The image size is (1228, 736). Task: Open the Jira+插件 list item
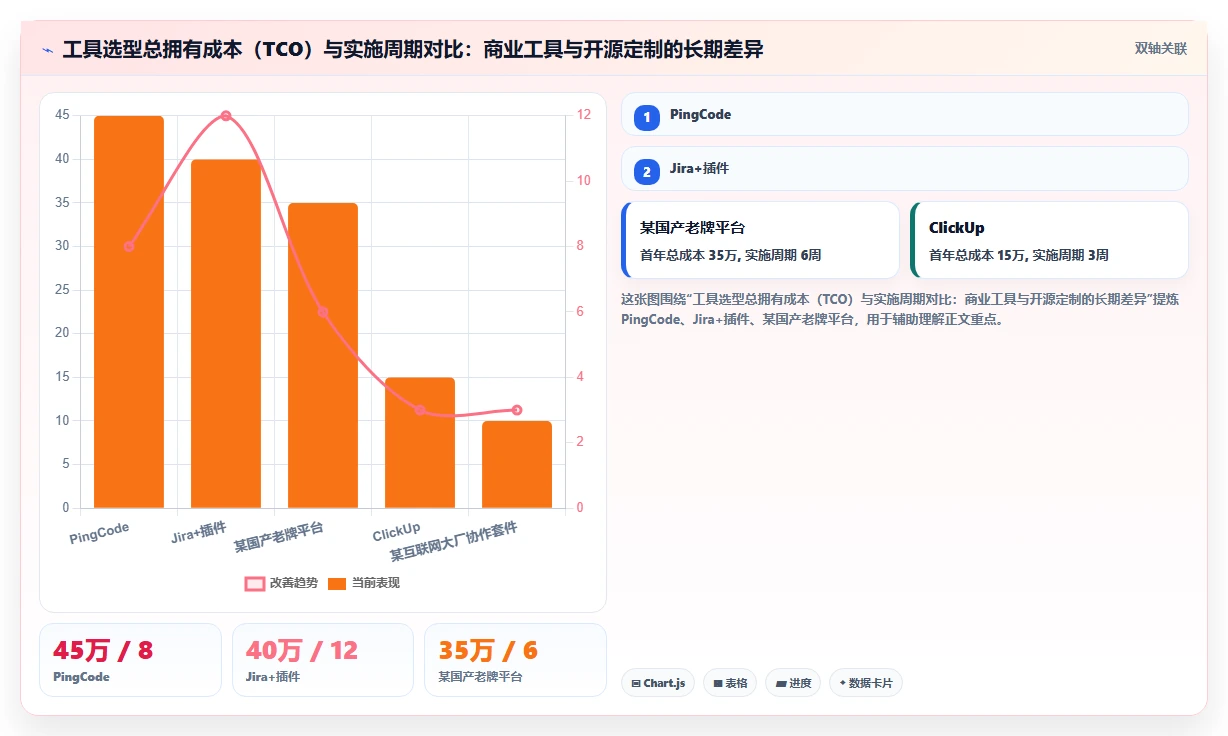(x=905, y=168)
